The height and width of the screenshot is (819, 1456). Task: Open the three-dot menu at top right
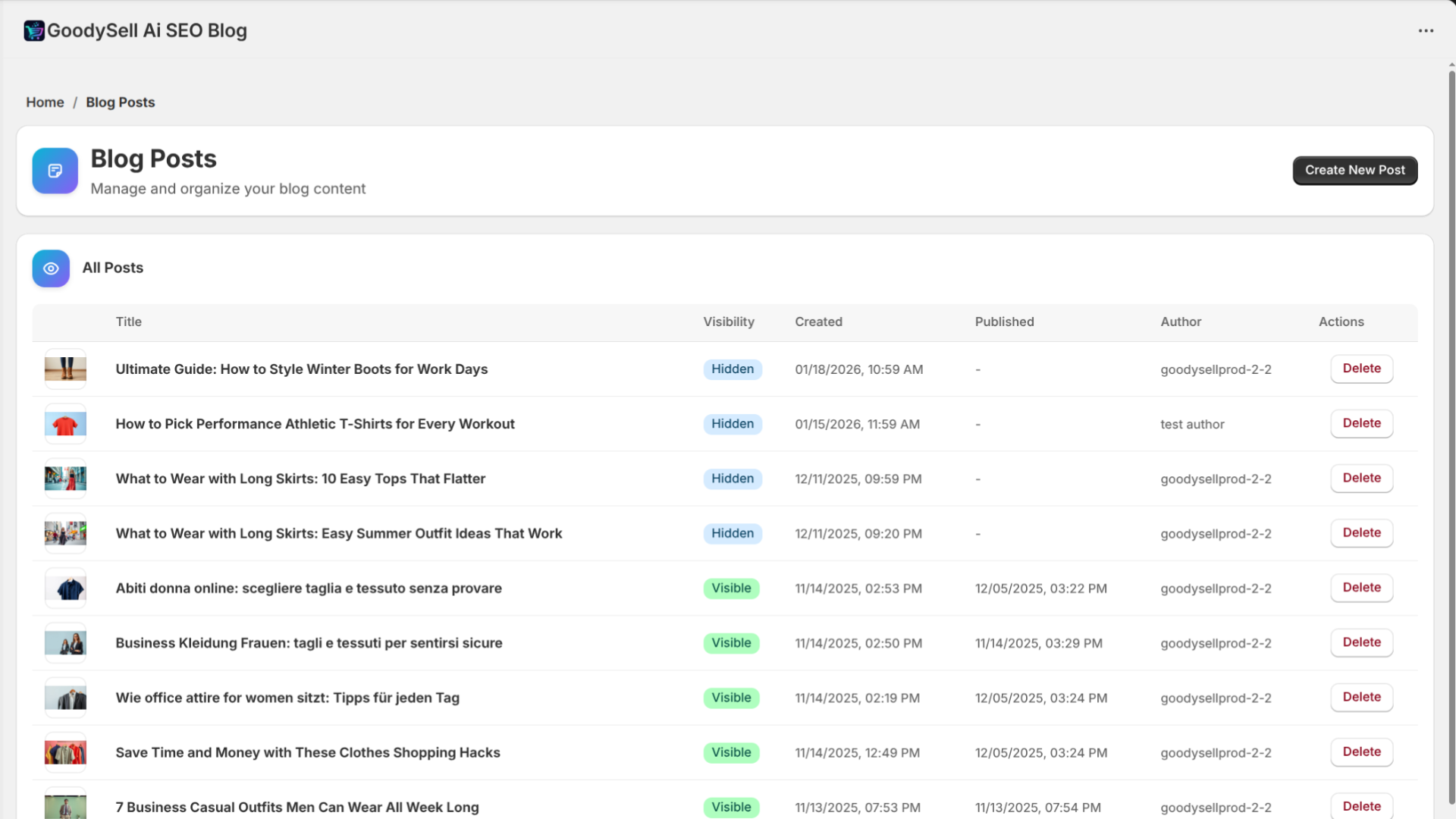pyautogui.click(x=1426, y=30)
